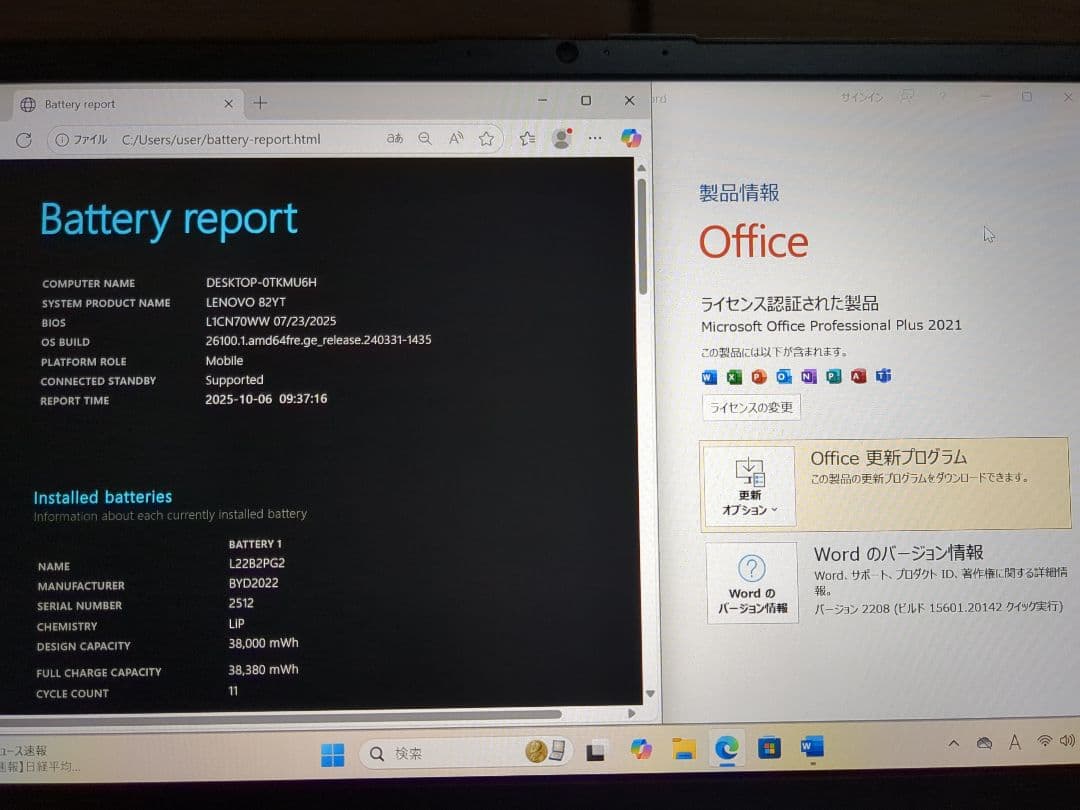Viewport: 1080px width, 810px height.
Task: Click ライセンスの変更 button
Action: point(751,407)
